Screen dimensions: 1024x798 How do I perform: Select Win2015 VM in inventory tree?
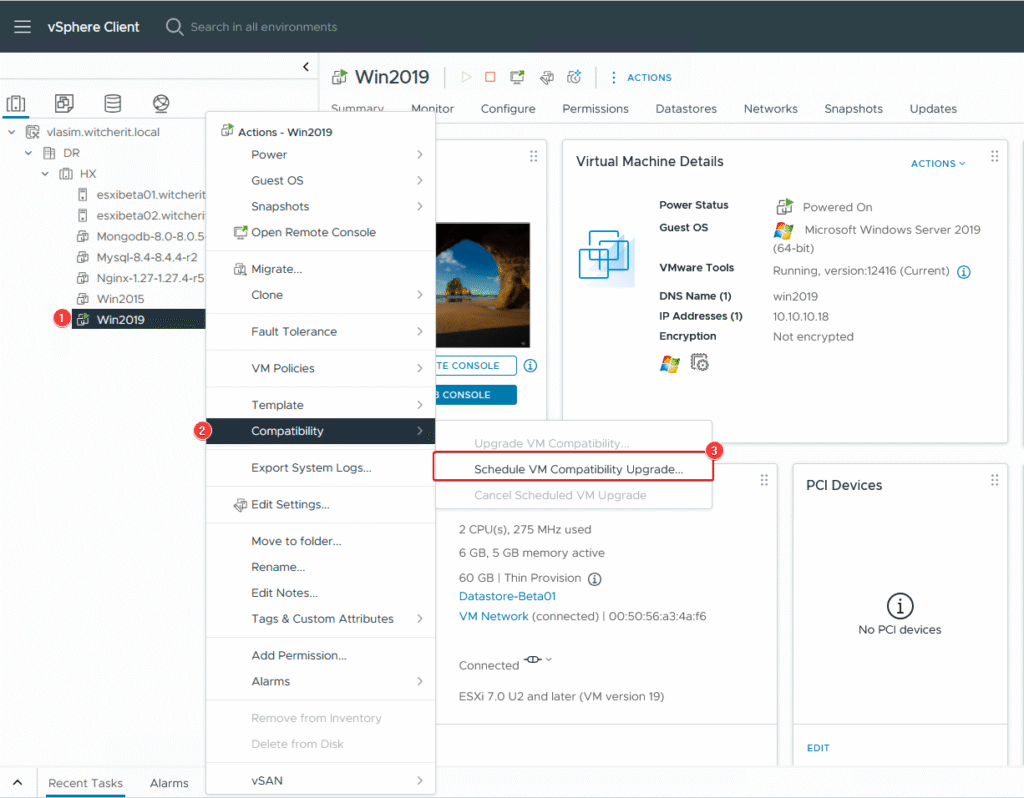(x=120, y=299)
